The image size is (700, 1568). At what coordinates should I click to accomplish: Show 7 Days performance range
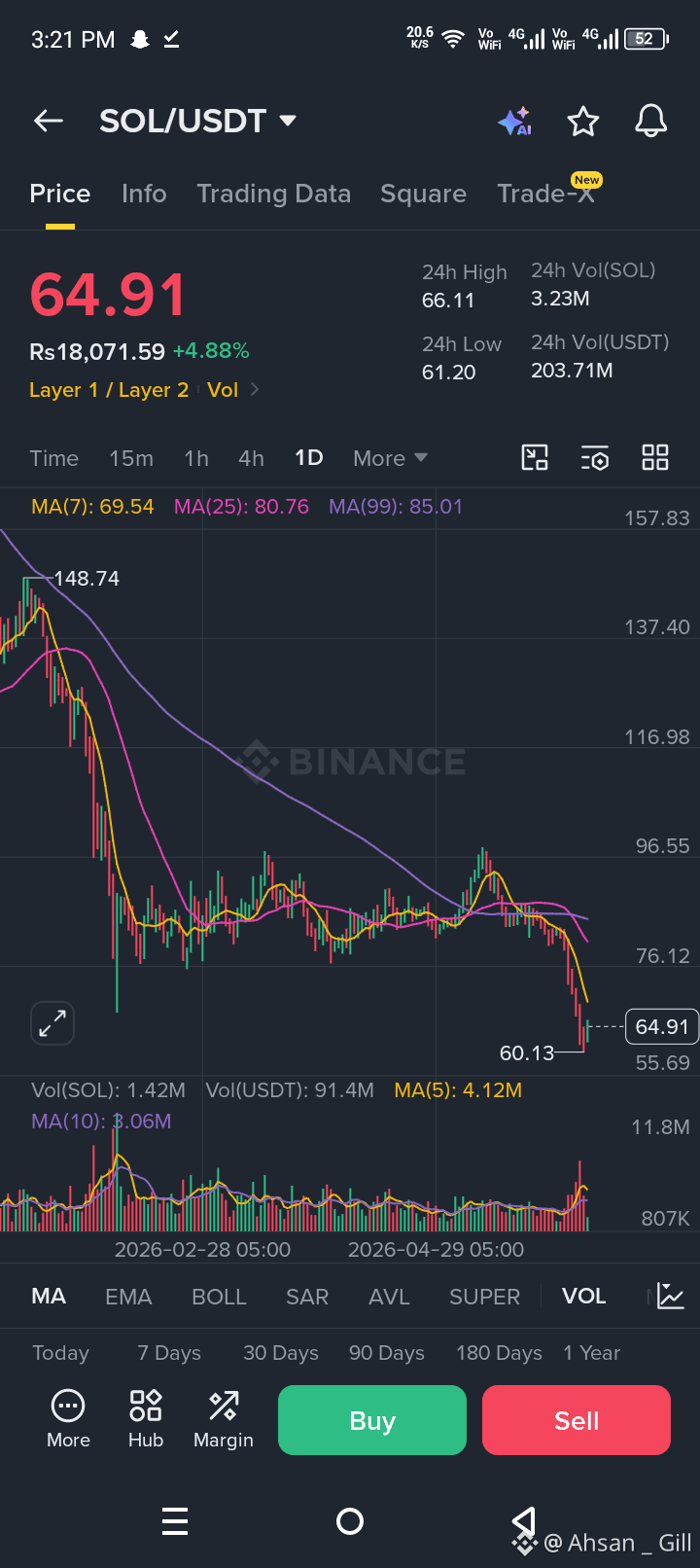169,1353
